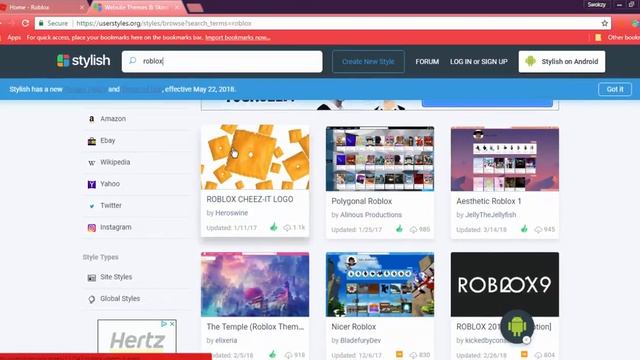Dismiss the notice with Got it
The image size is (640, 360).
(615, 89)
